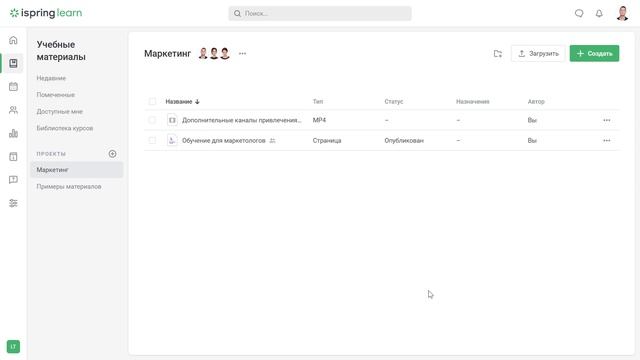Open the Библиотека курсов section

pos(64,128)
